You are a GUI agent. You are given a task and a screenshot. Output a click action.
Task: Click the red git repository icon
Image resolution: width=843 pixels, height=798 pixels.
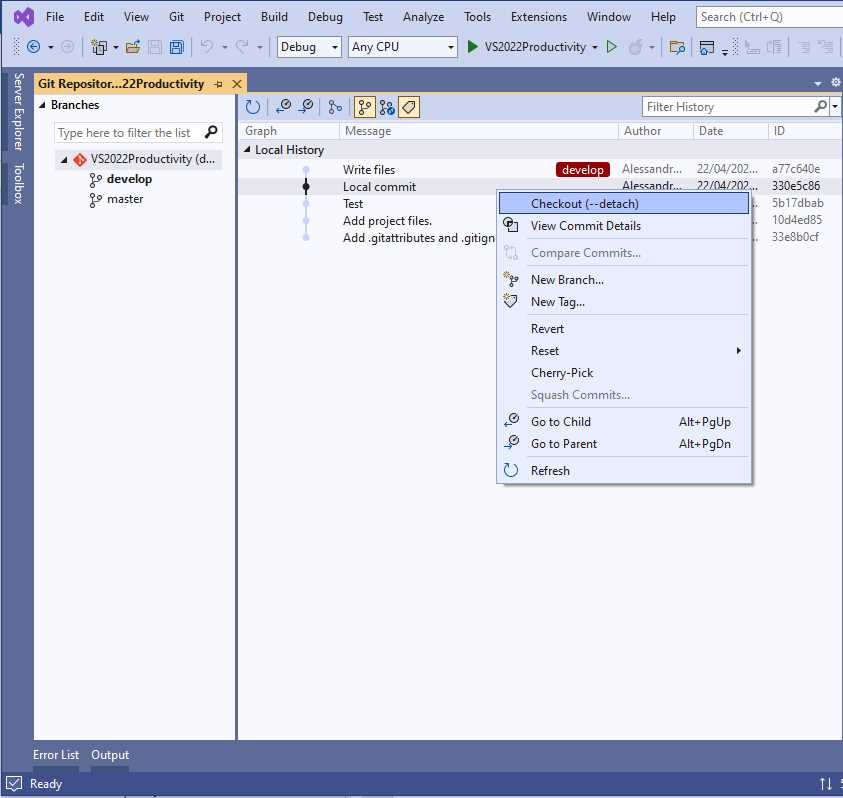click(x=80, y=160)
